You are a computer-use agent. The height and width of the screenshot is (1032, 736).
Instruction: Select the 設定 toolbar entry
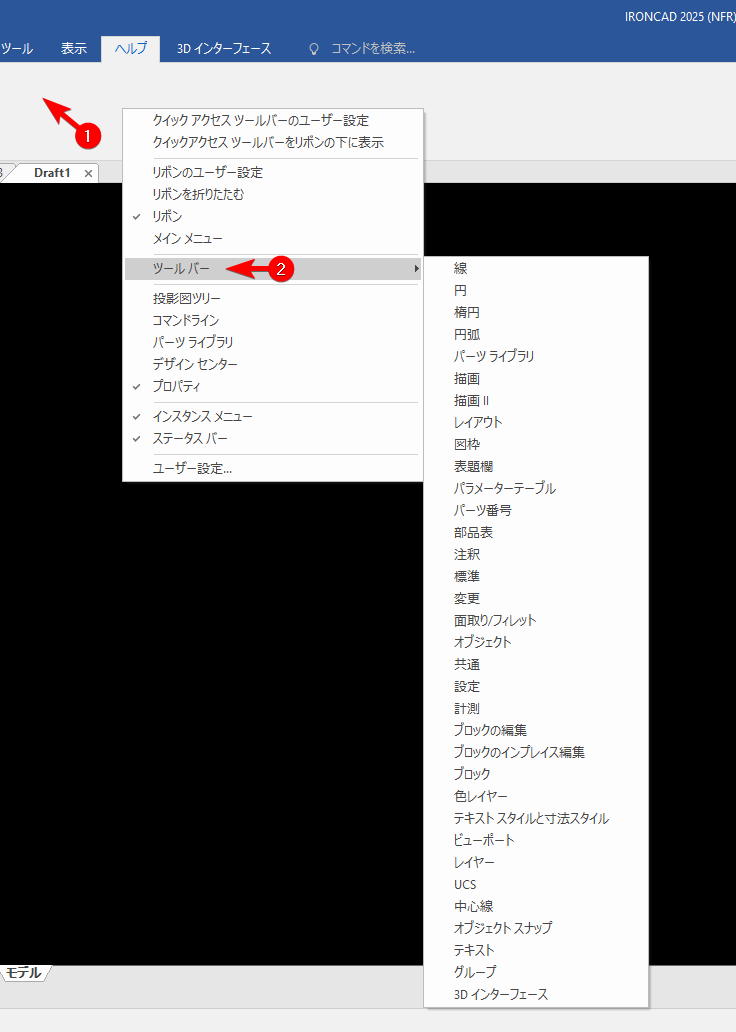point(536,686)
